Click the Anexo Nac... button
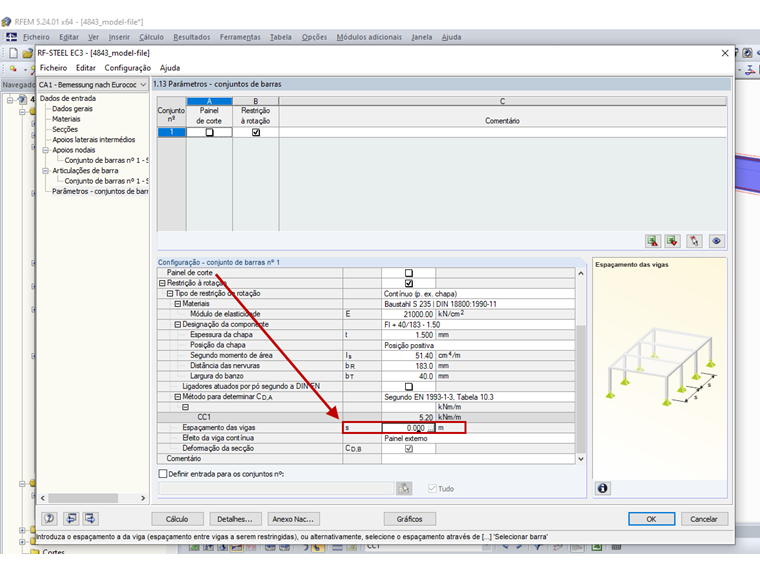The width and height of the screenshot is (760, 570). (293, 519)
